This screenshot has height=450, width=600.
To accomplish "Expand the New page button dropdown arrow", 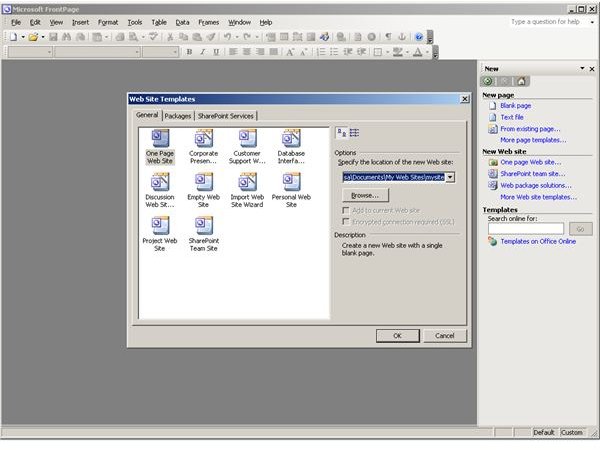I will pos(23,37).
